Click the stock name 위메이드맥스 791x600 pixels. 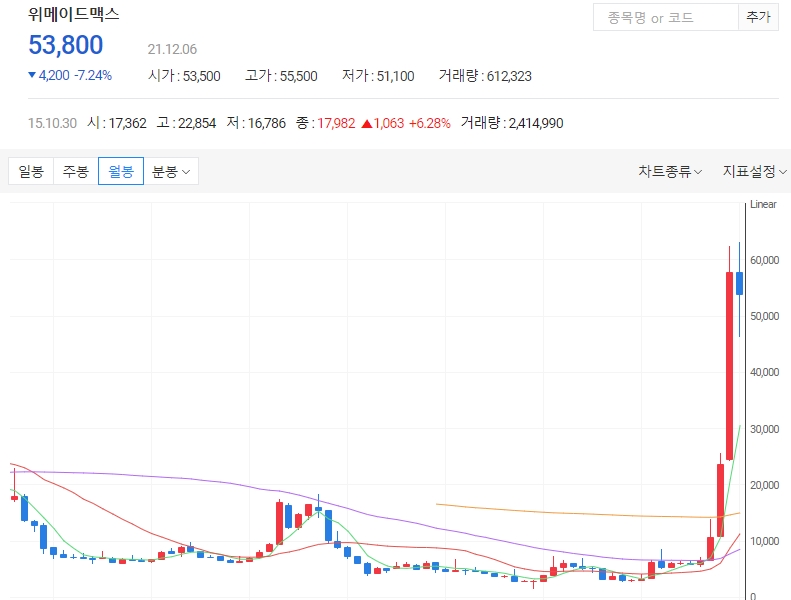coord(74,14)
